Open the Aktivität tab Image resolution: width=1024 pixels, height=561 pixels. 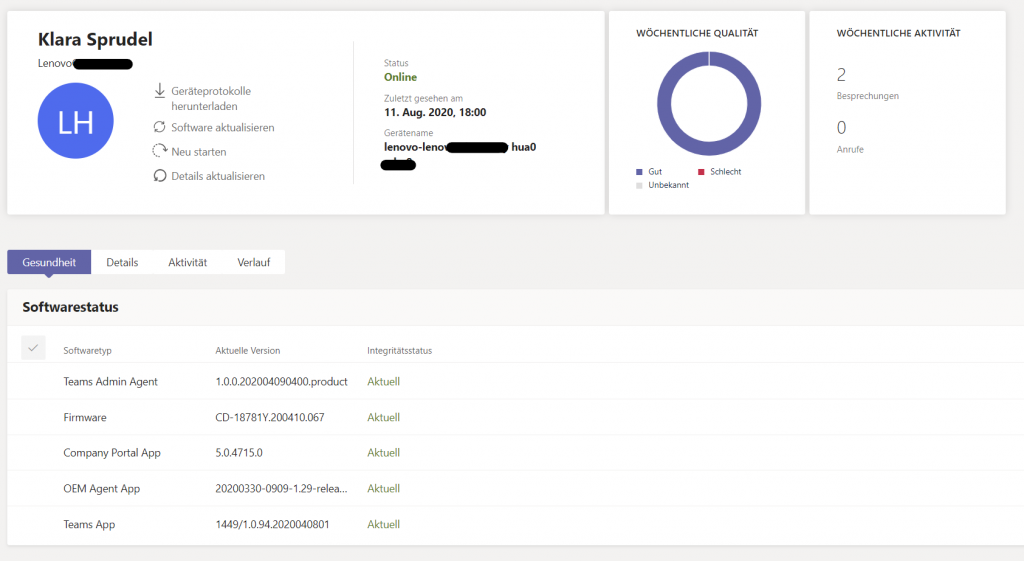click(187, 262)
